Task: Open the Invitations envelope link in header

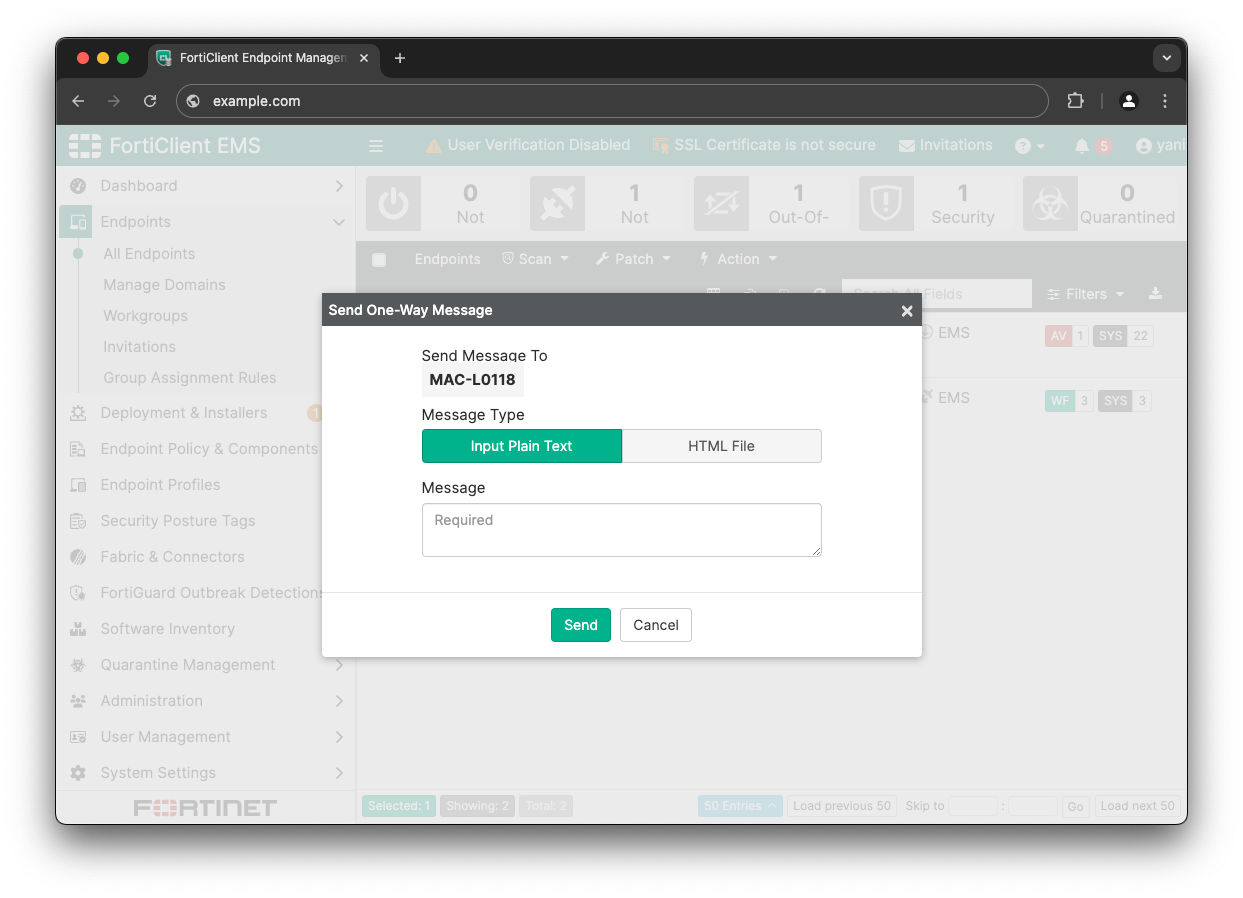Action: coord(945,145)
